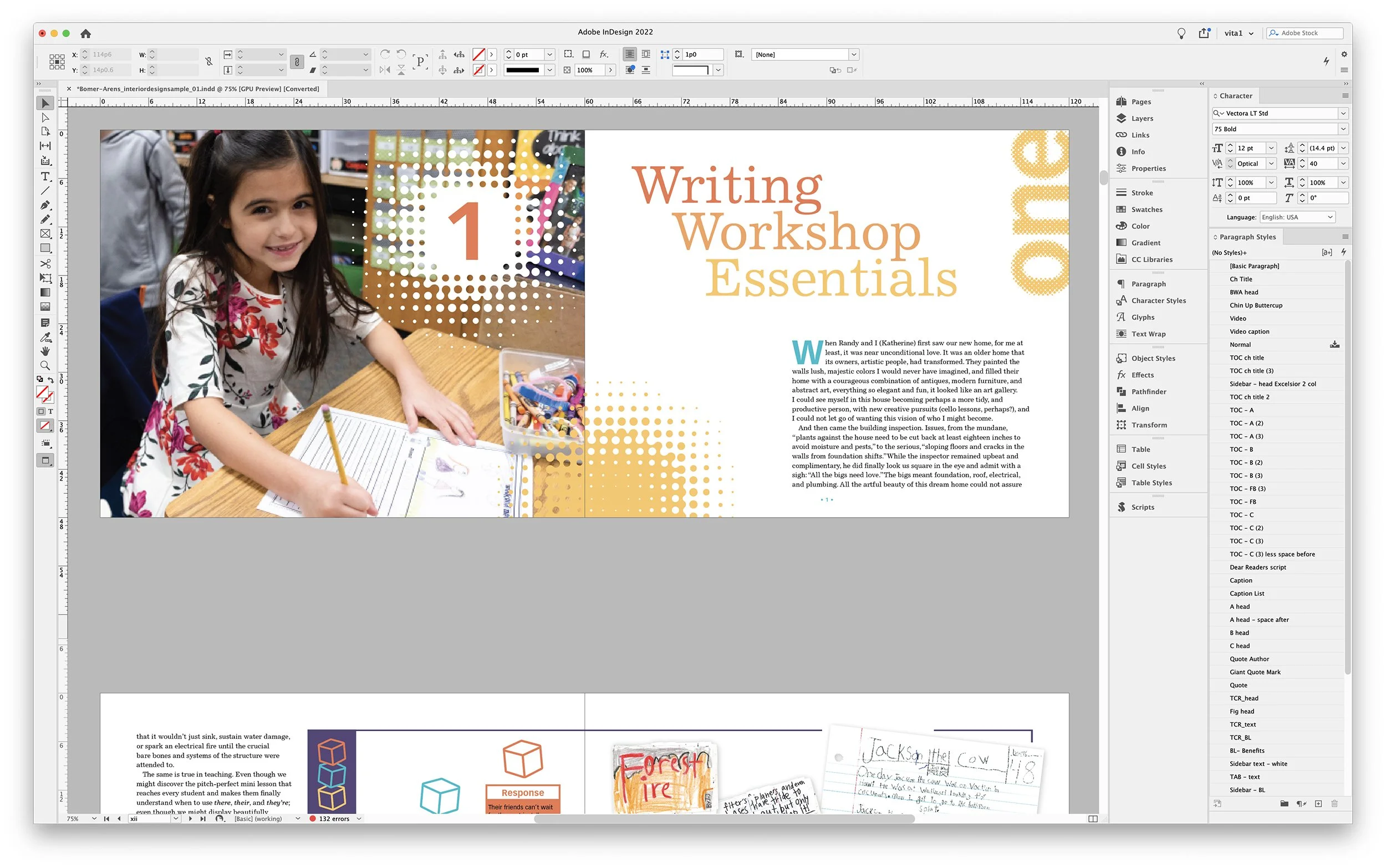The height and width of the screenshot is (868, 1386).
Task: Open the 132 errors preflight indicator
Action: point(334,819)
